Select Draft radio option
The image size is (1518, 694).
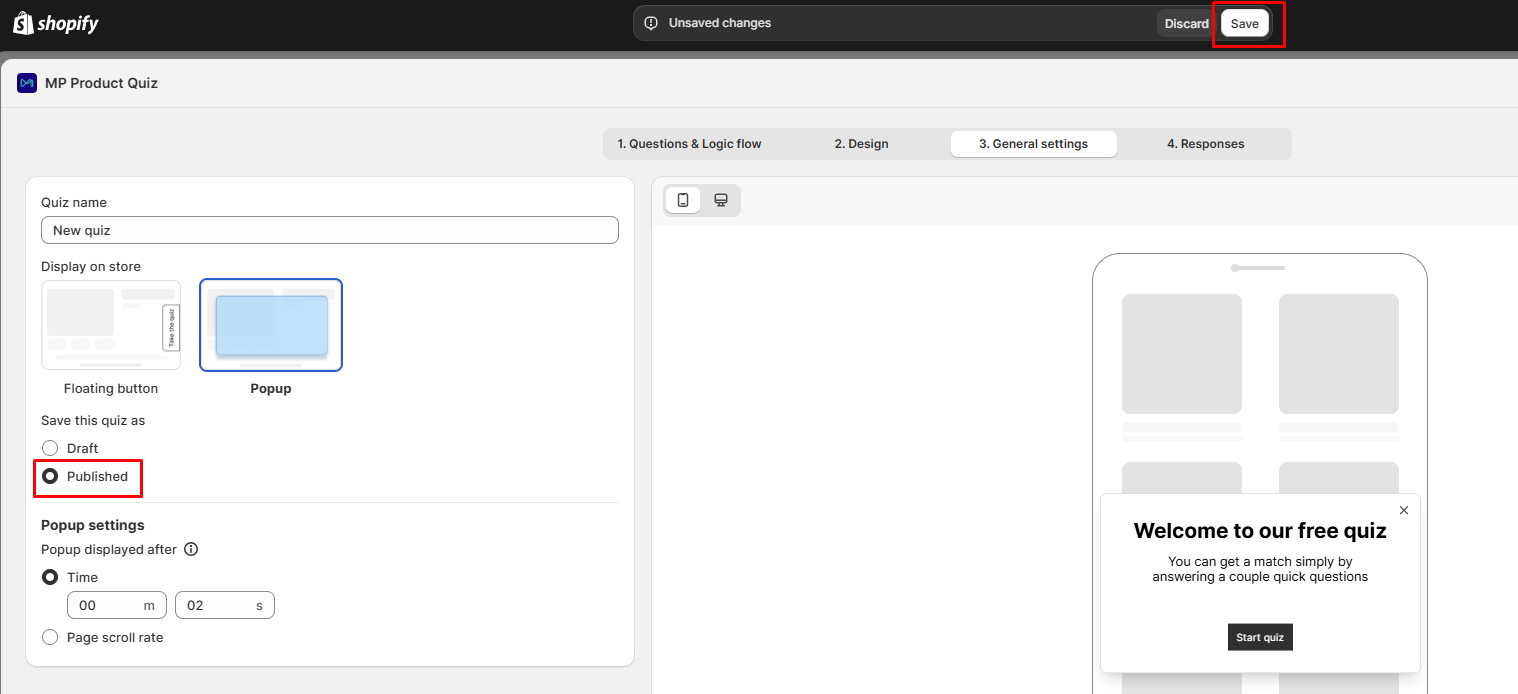point(50,448)
